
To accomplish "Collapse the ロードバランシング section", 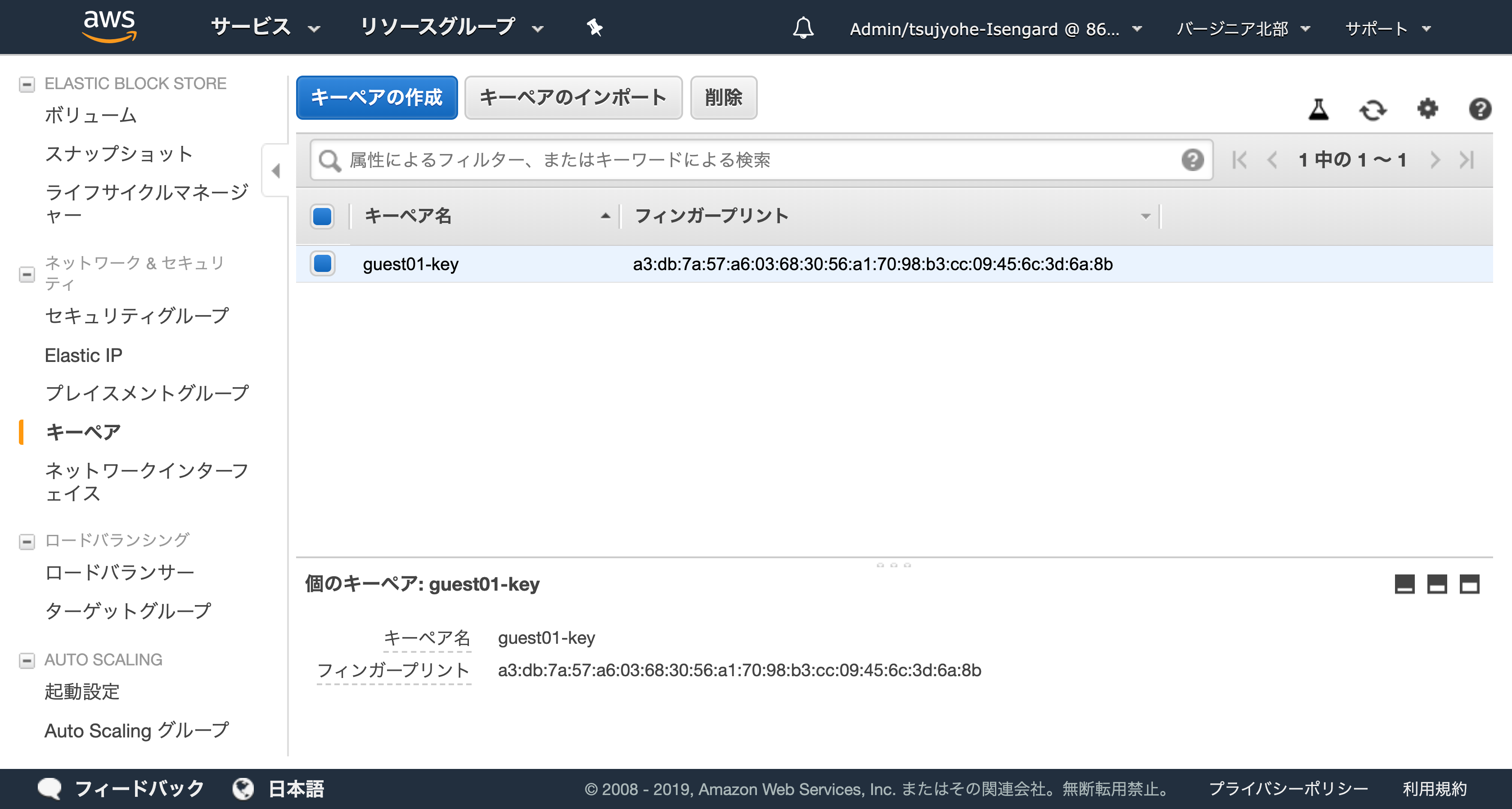I will (27, 541).
